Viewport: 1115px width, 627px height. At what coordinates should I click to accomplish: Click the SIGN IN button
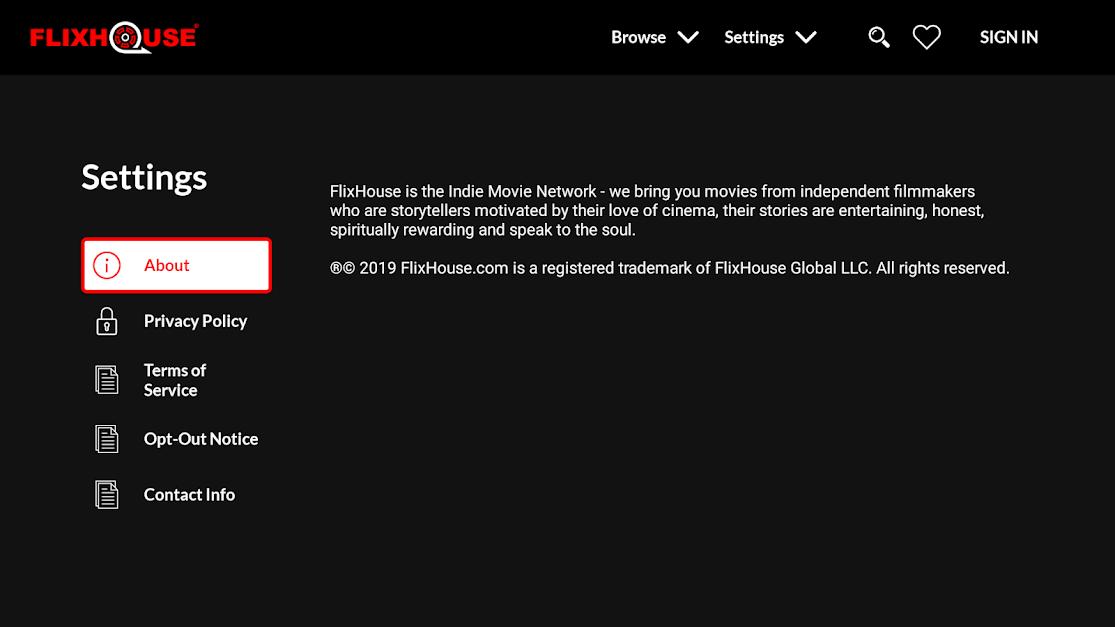coord(1009,37)
